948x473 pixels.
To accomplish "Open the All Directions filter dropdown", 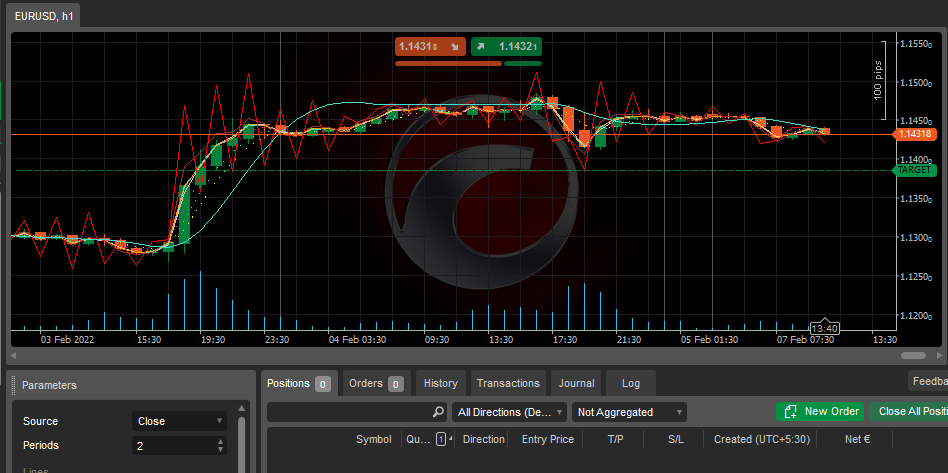I will click(x=509, y=412).
